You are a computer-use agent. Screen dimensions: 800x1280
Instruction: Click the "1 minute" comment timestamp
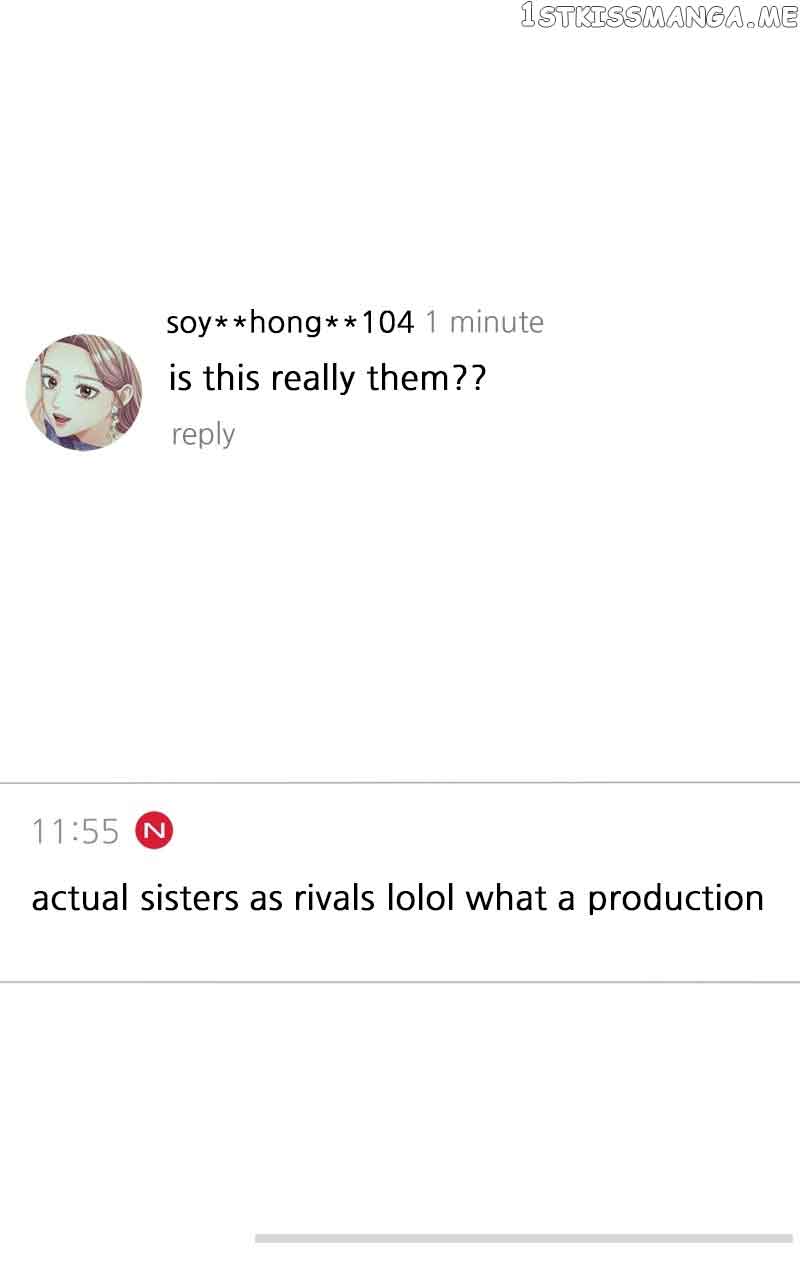click(x=484, y=322)
